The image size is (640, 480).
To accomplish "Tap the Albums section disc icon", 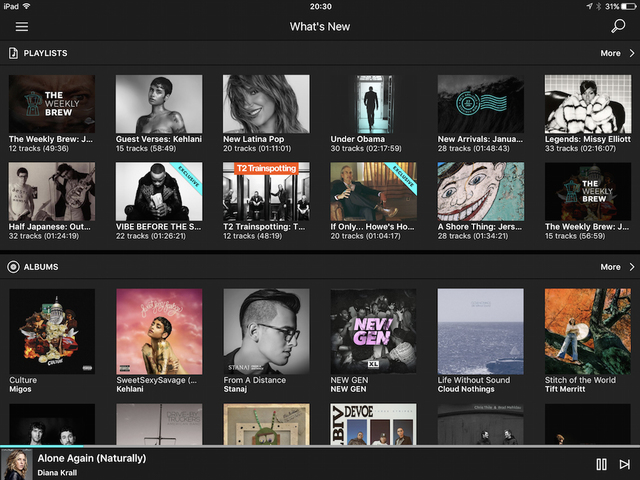I will tap(13, 267).
